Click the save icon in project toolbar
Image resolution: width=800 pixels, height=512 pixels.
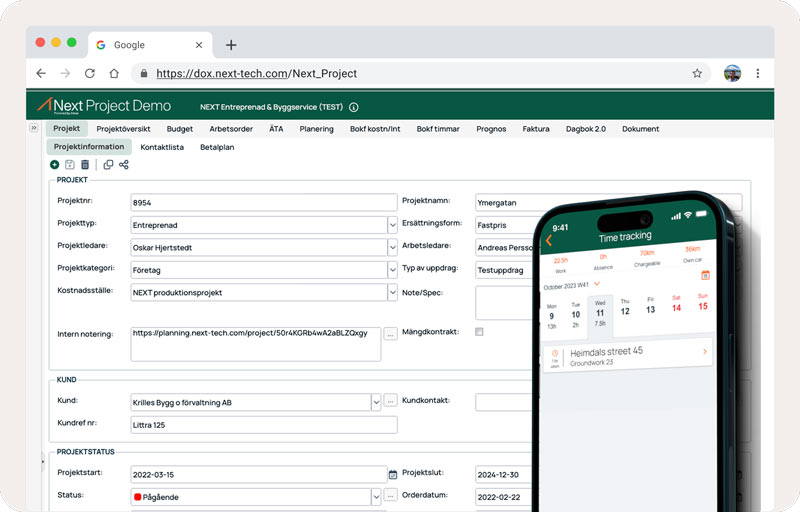point(70,165)
